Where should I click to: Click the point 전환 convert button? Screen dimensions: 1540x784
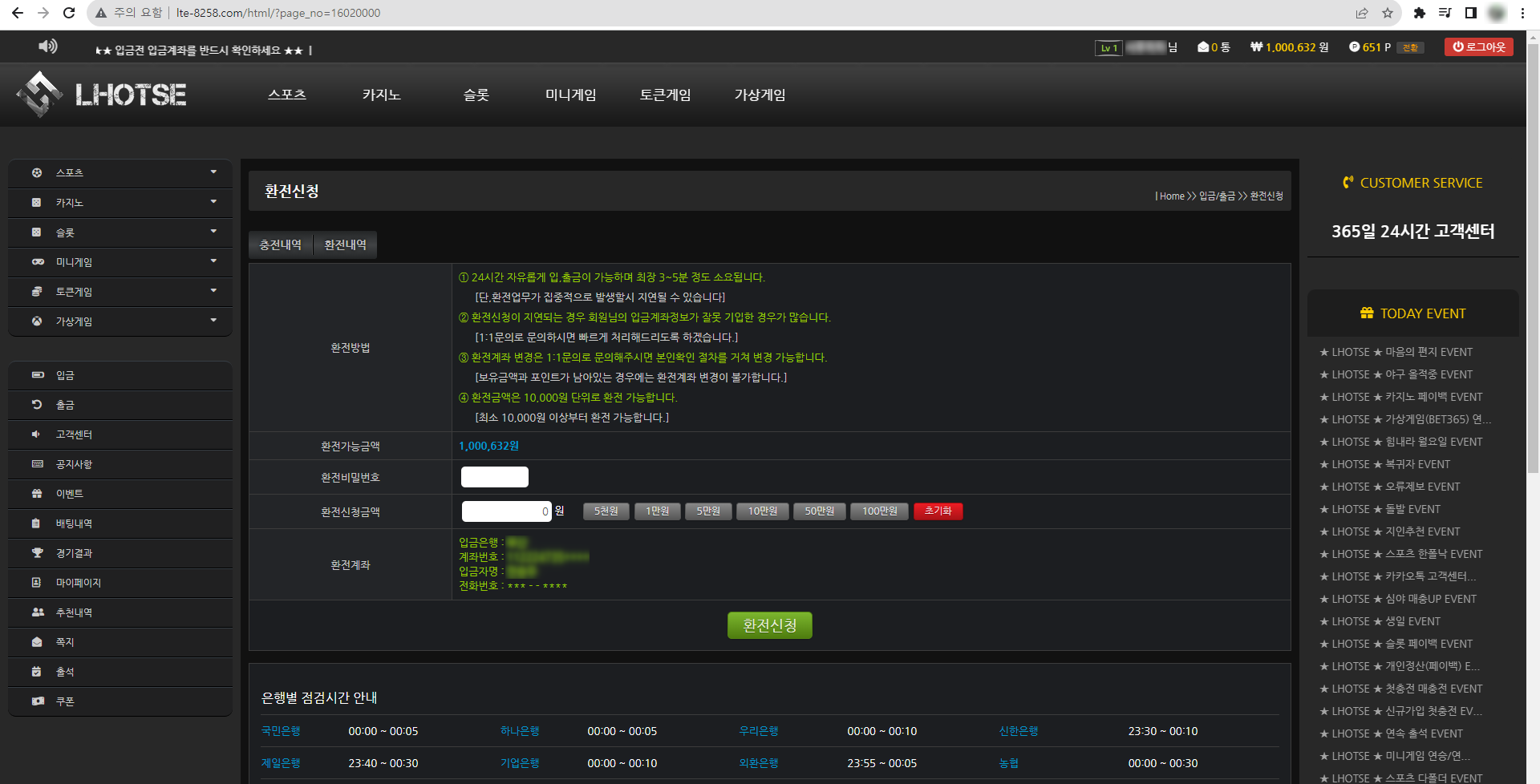[x=1410, y=48]
